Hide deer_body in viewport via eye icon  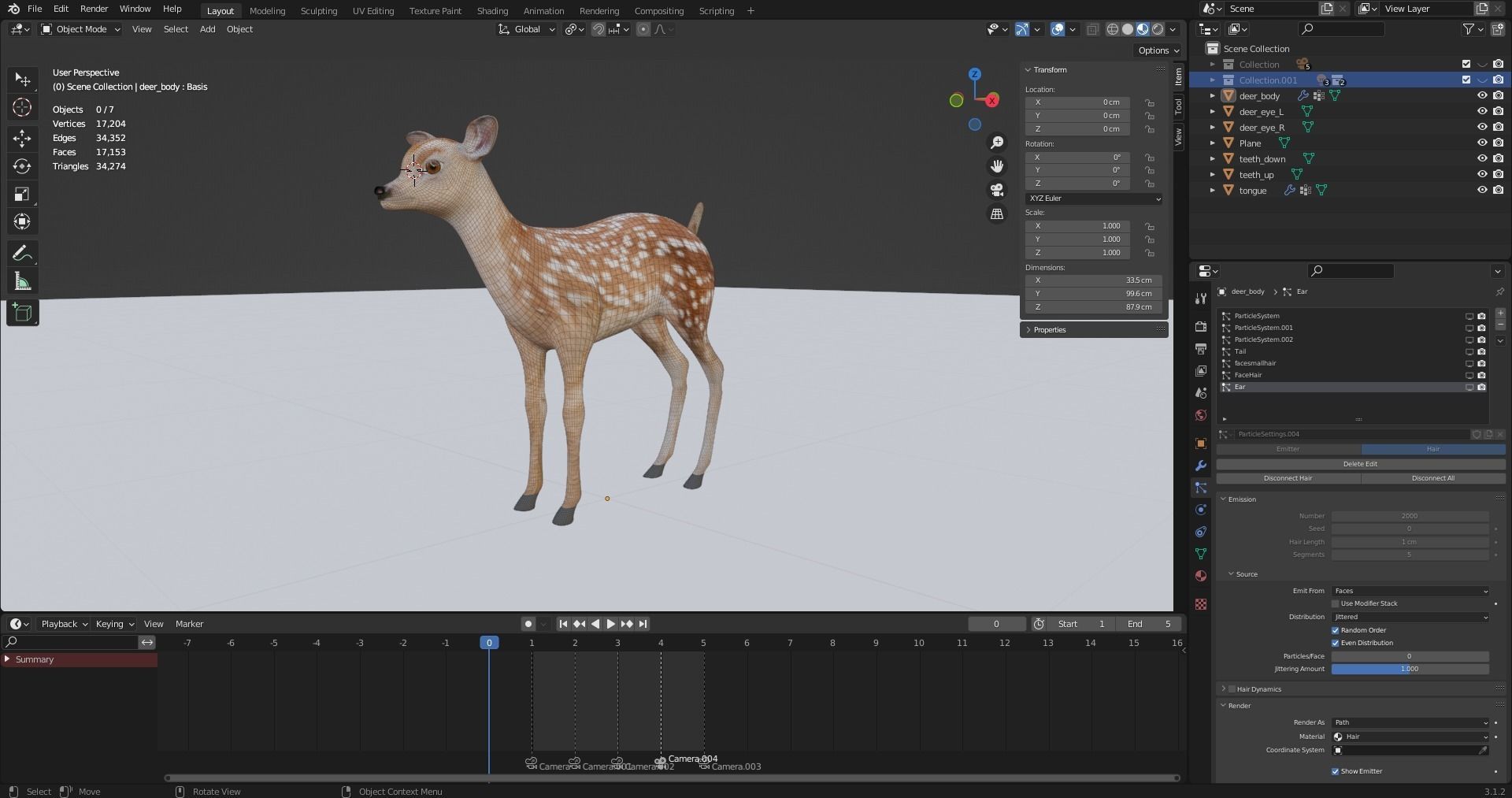click(x=1481, y=95)
